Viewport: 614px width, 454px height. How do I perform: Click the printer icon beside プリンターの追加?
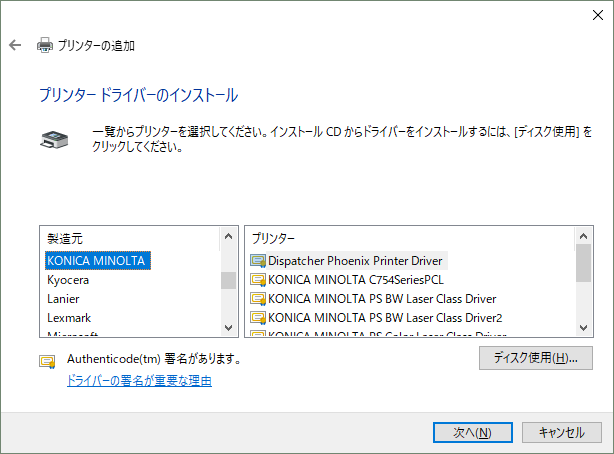pos(44,45)
